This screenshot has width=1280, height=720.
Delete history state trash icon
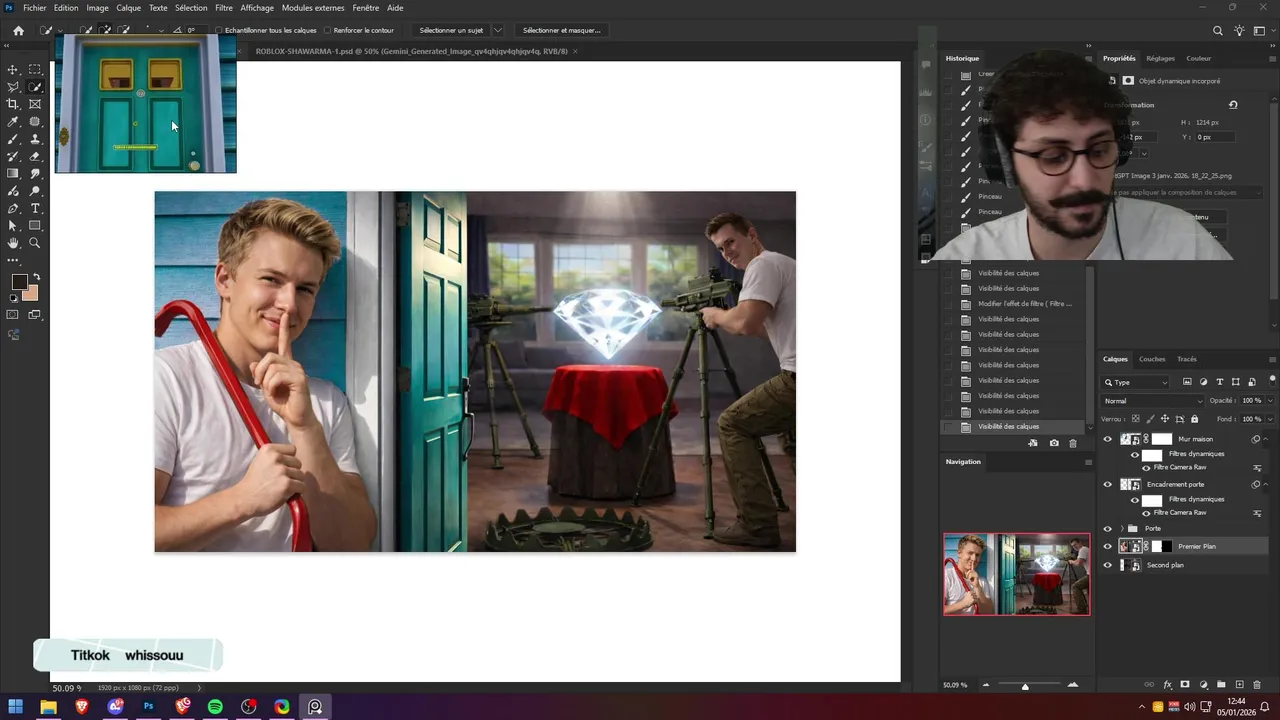(x=1073, y=443)
